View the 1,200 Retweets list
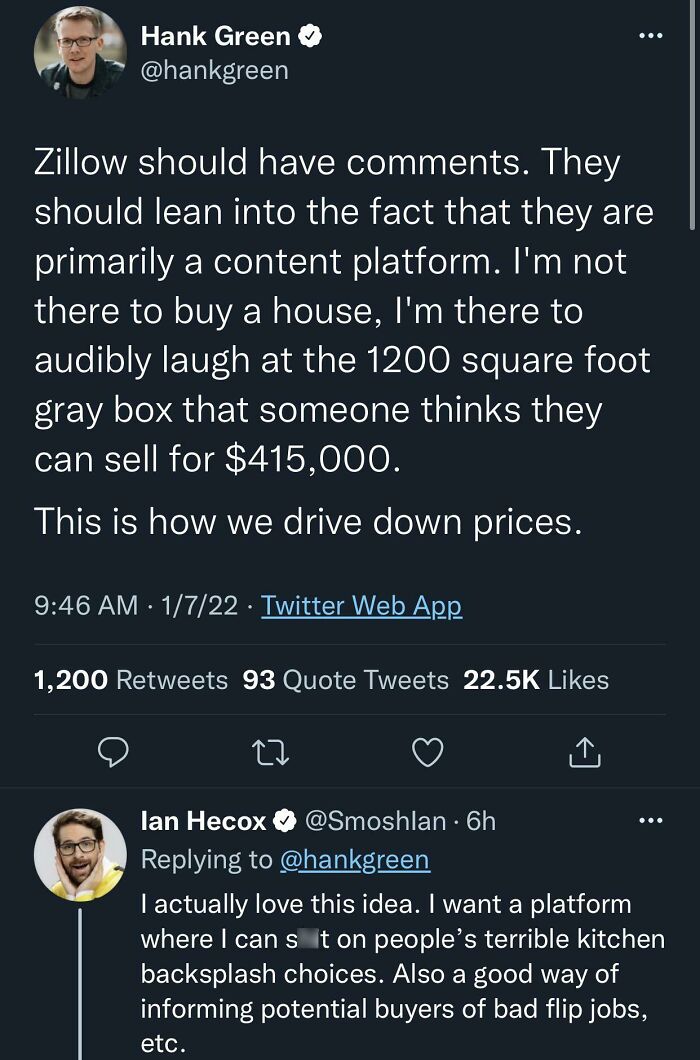The height and width of the screenshot is (1060, 700). point(131,680)
